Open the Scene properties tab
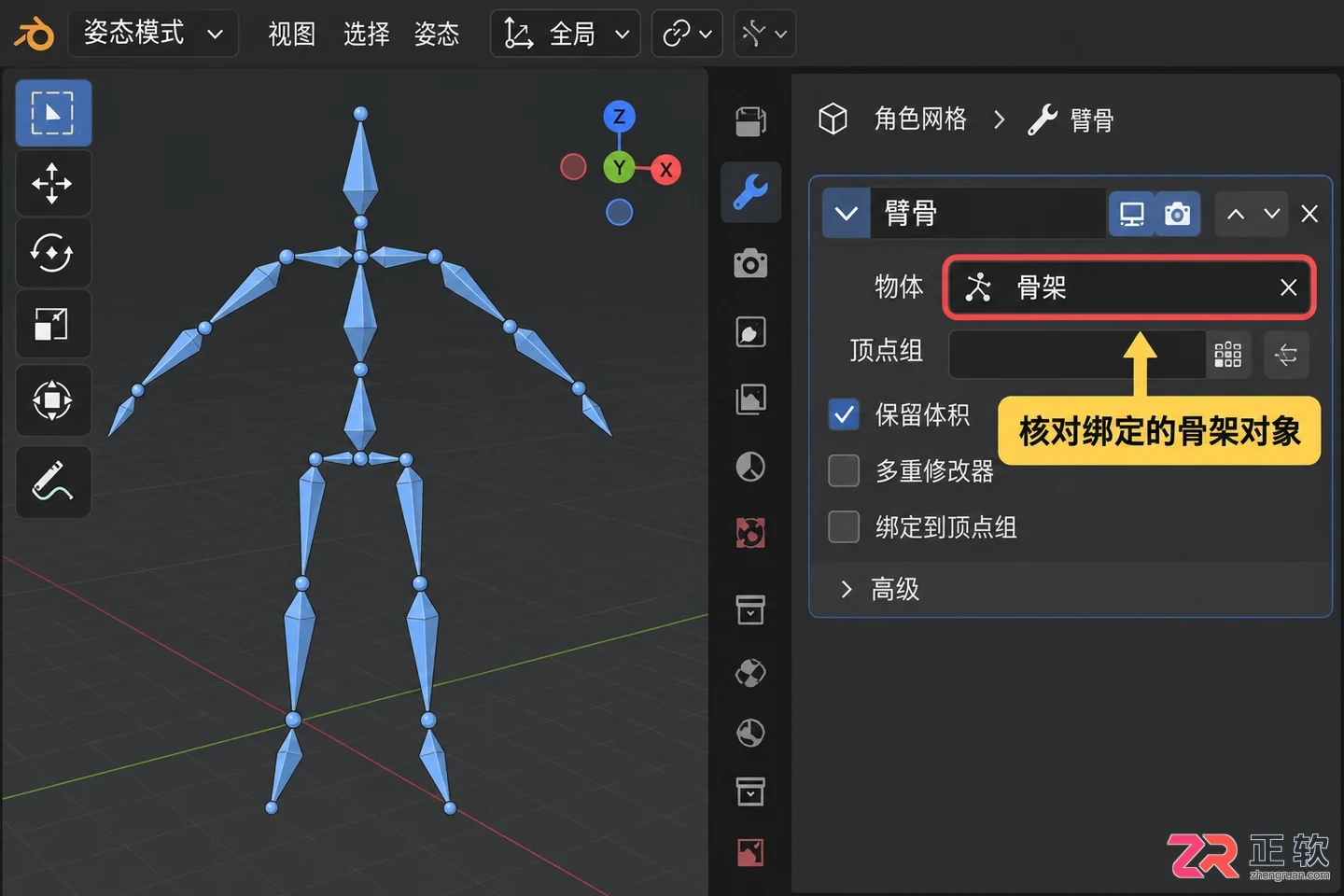 point(750,467)
